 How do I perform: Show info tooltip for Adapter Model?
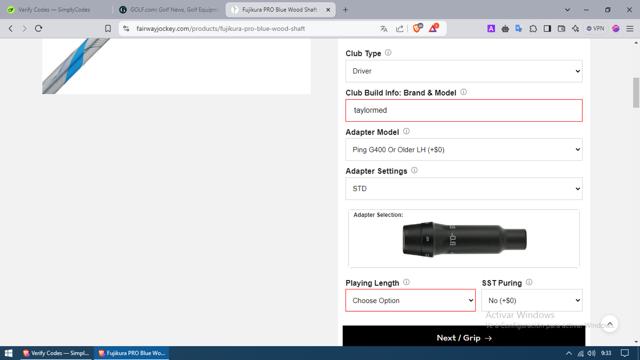(406, 131)
